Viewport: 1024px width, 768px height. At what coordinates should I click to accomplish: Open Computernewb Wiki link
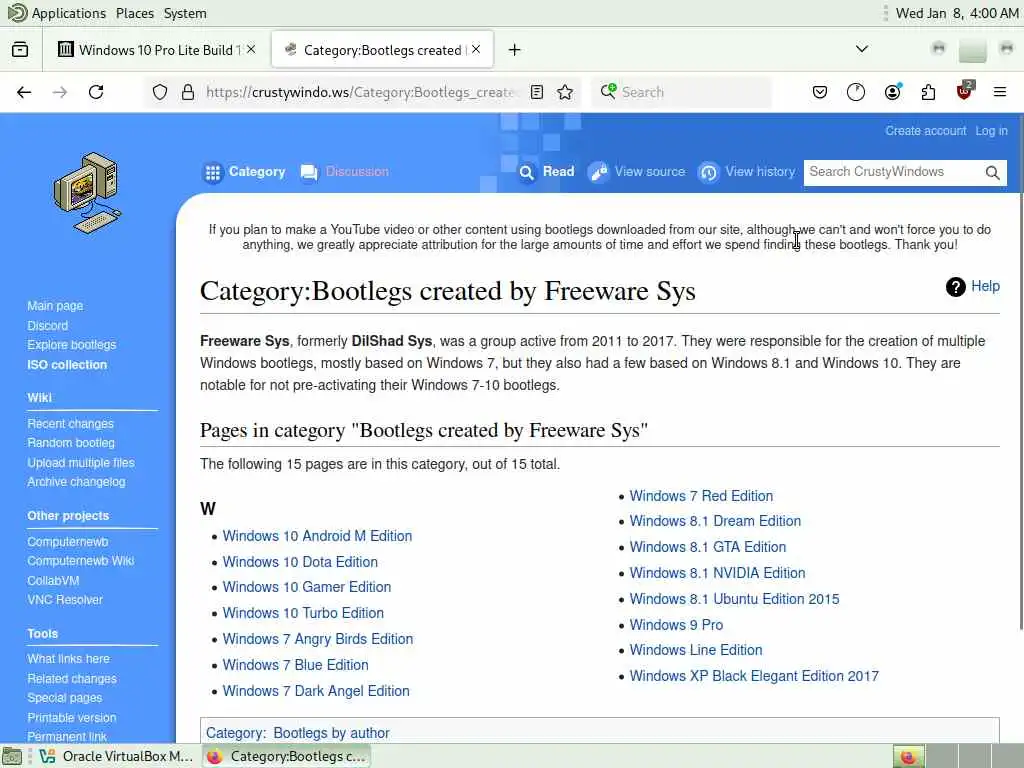point(80,560)
